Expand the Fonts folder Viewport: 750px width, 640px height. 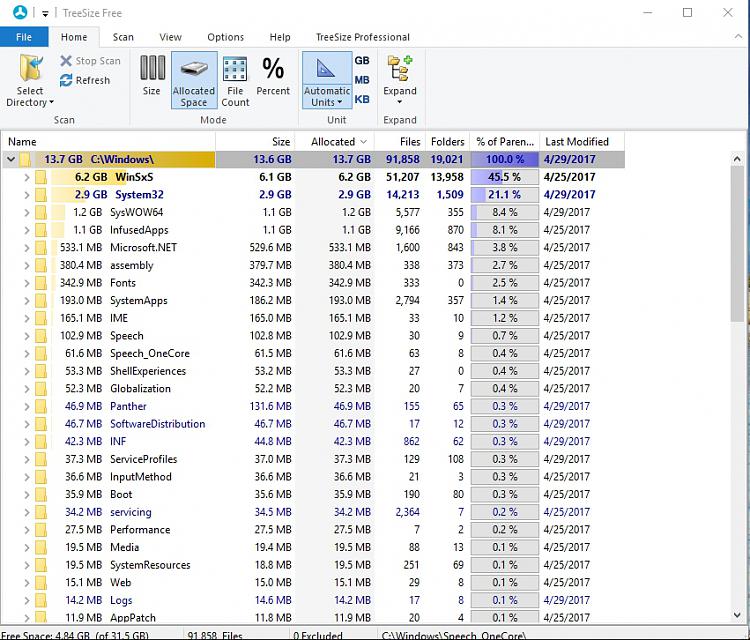tap(27, 284)
